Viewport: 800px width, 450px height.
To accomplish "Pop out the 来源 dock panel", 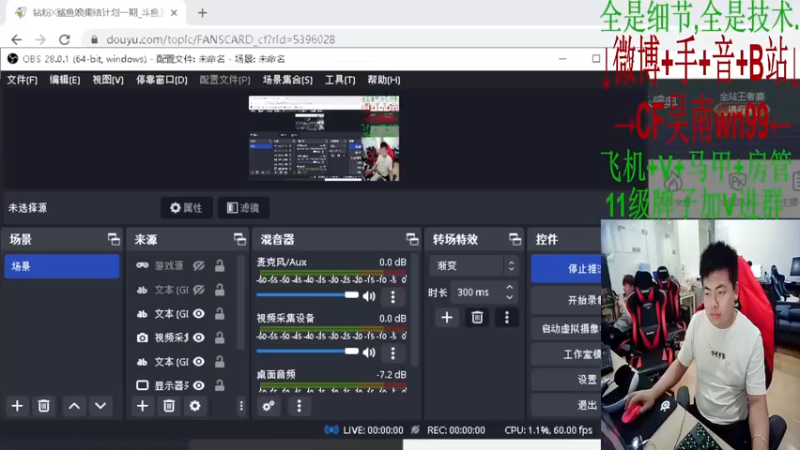I will (x=239, y=239).
